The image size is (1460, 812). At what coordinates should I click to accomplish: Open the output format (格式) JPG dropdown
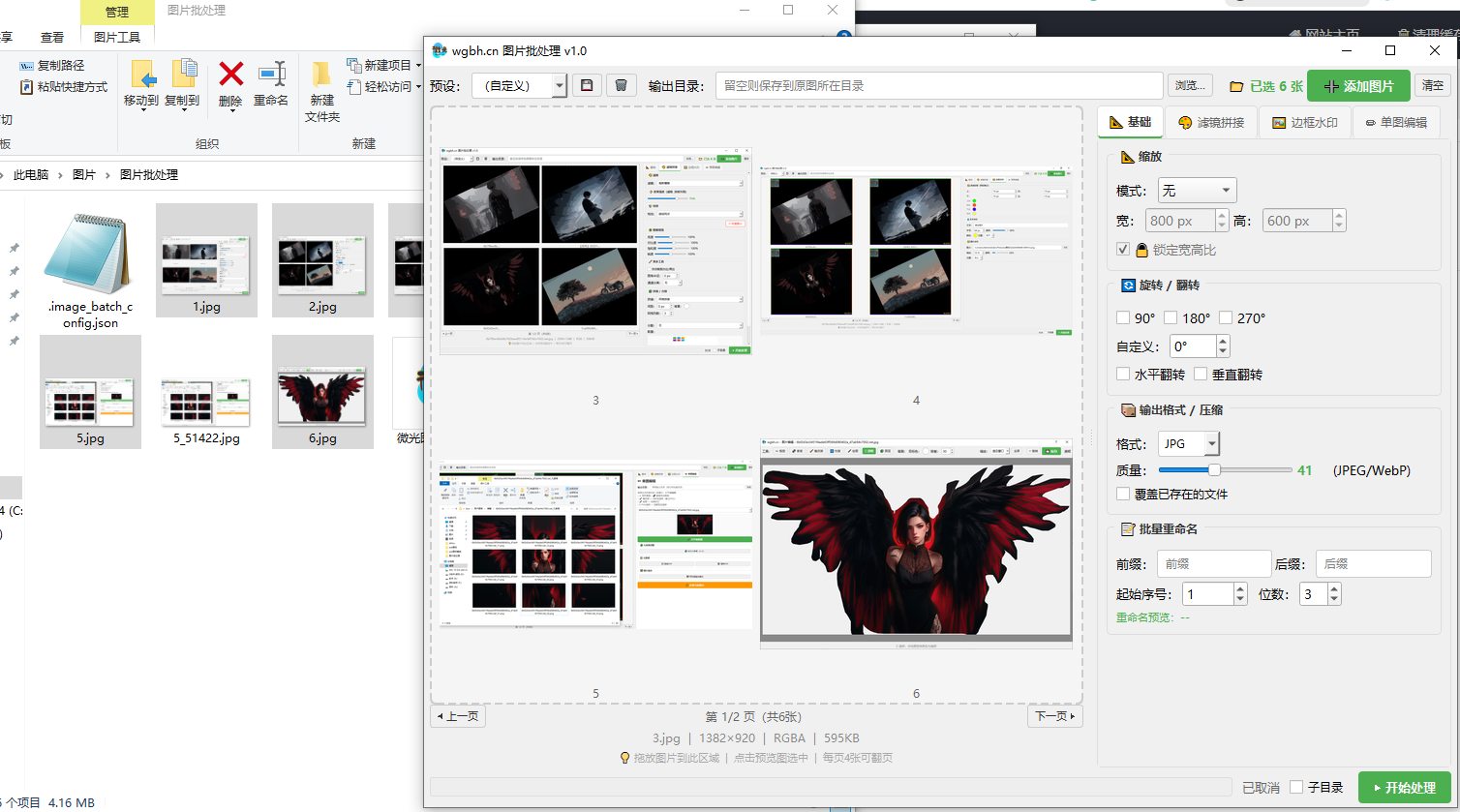[x=1189, y=443]
